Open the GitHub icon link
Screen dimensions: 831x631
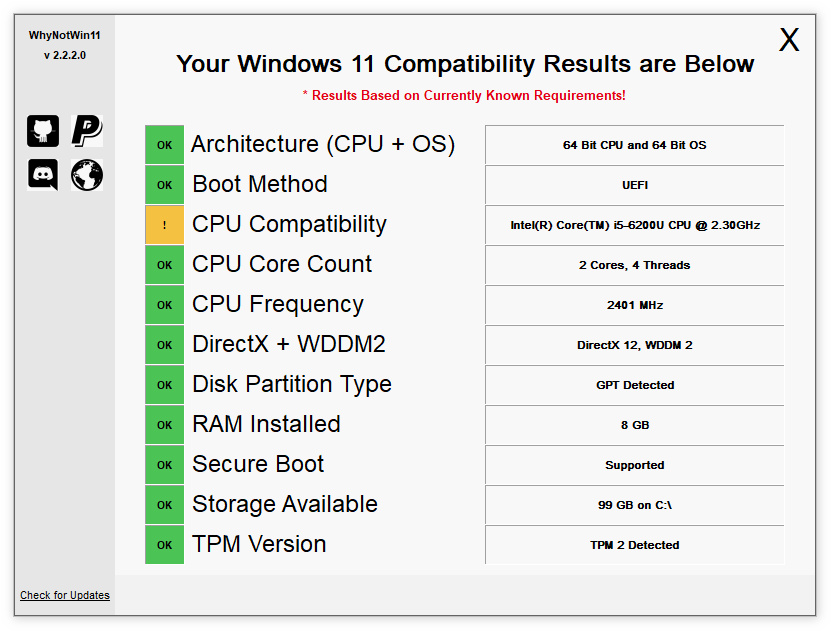coord(43,131)
